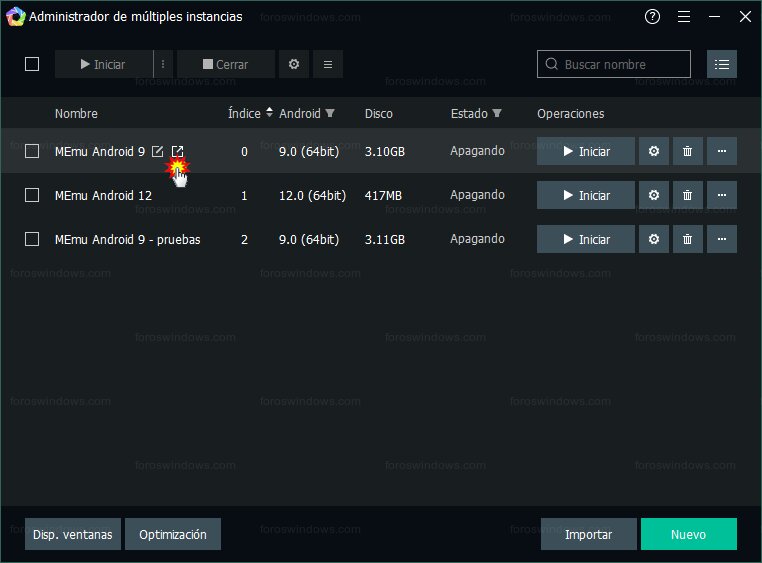Click the toolbar Iniciar button

104,64
